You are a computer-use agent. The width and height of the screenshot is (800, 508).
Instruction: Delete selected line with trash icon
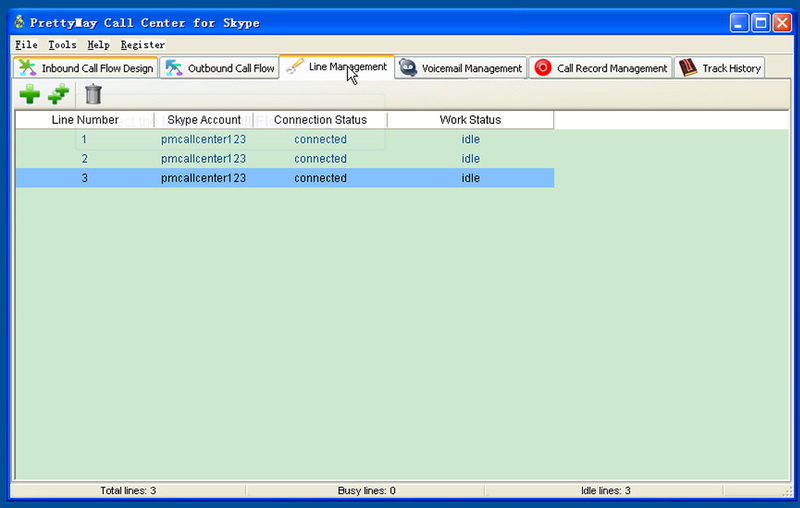[93, 94]
